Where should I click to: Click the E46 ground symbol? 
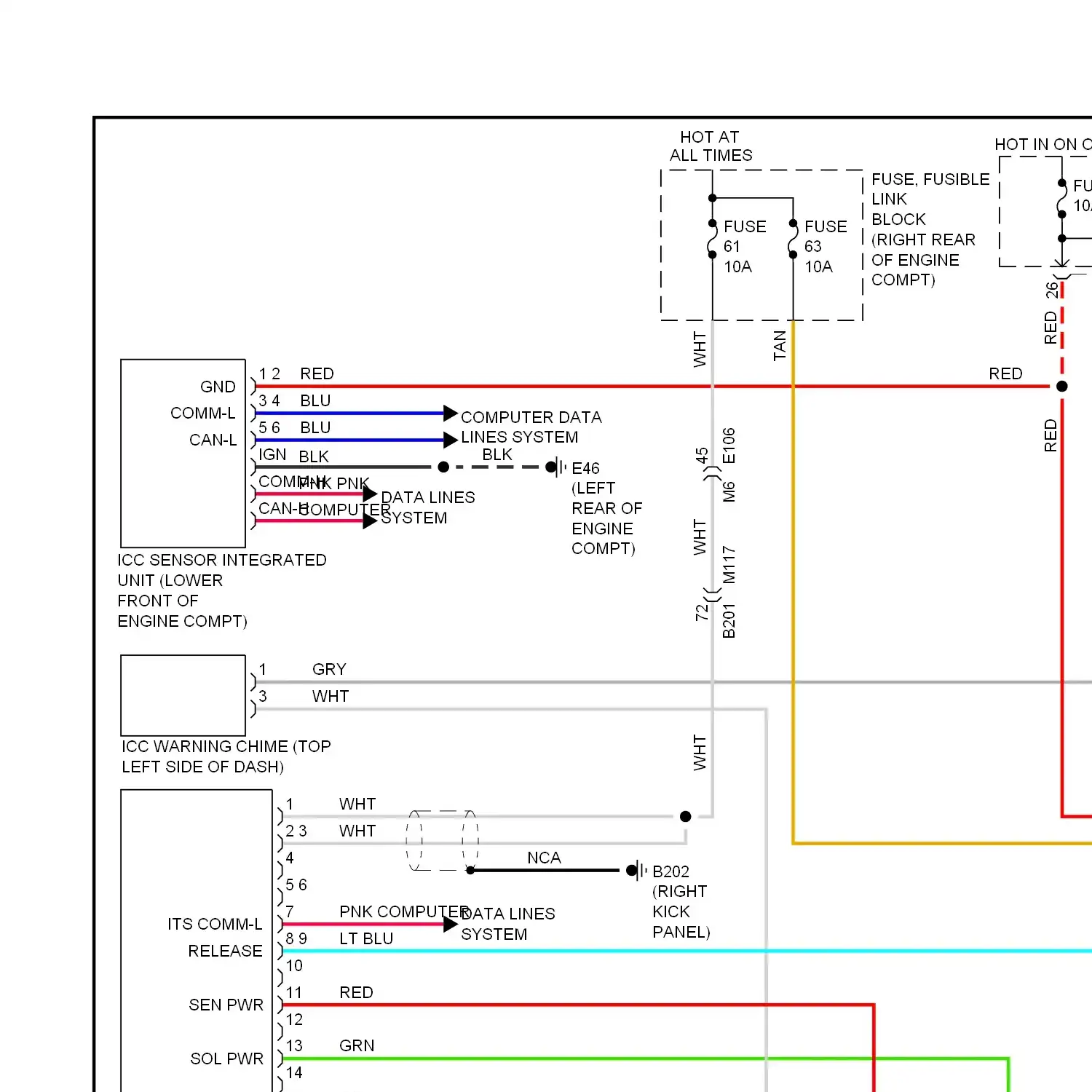(x=556, y=467)
